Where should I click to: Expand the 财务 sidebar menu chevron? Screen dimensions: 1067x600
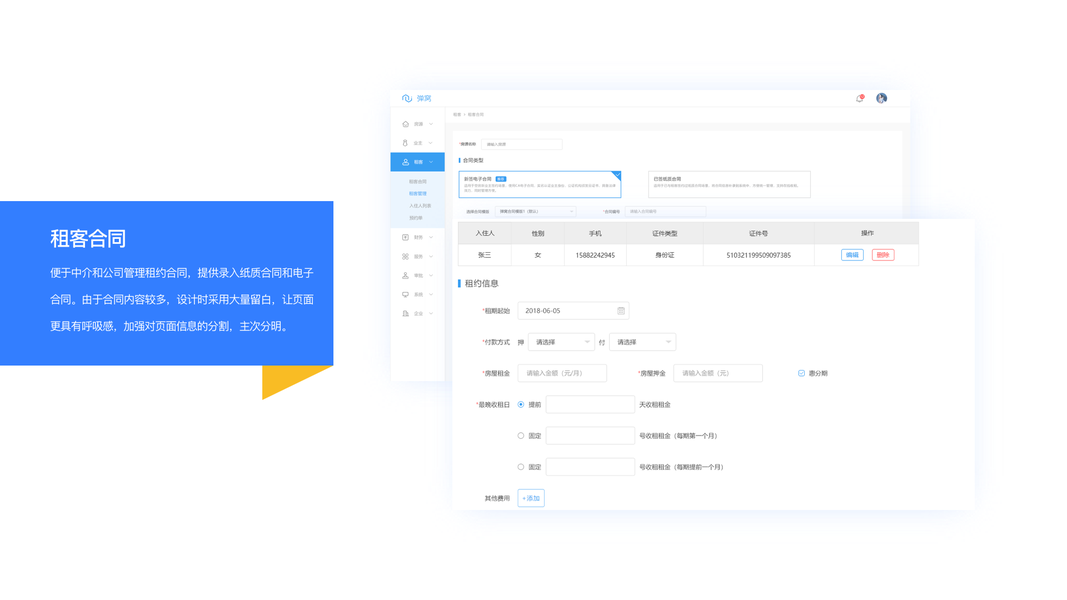431,237
